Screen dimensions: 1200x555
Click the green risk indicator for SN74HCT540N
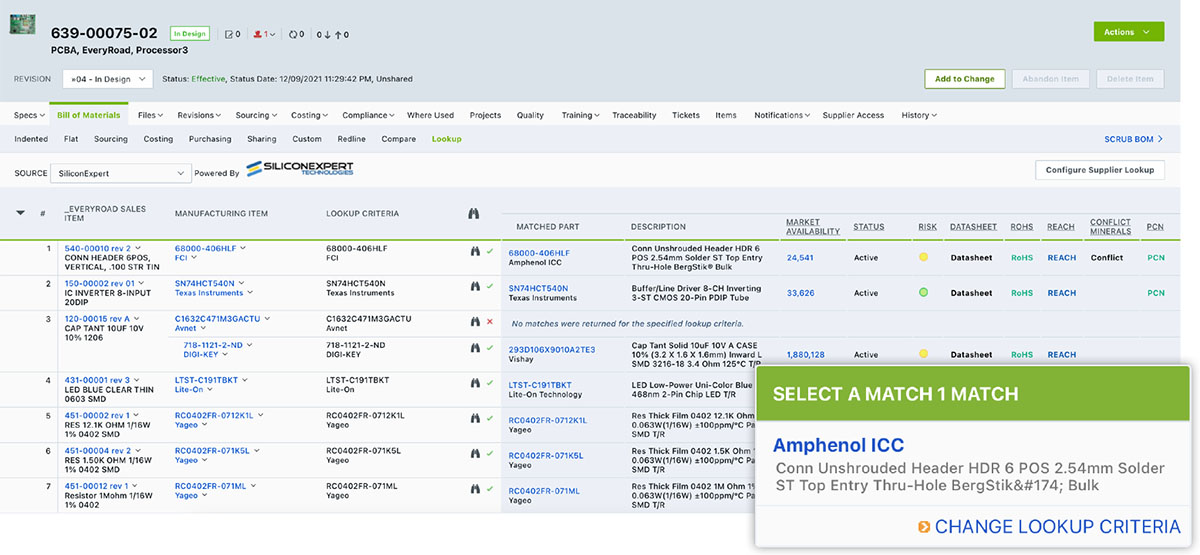[x=923, y=293]
